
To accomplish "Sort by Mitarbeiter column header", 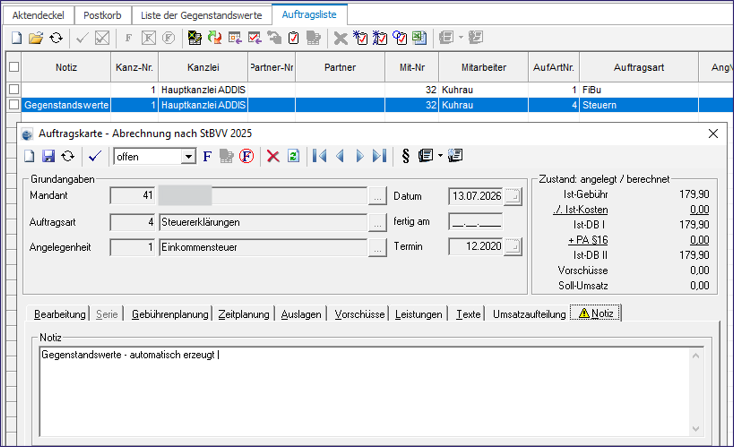I will [x=484, y=67].
